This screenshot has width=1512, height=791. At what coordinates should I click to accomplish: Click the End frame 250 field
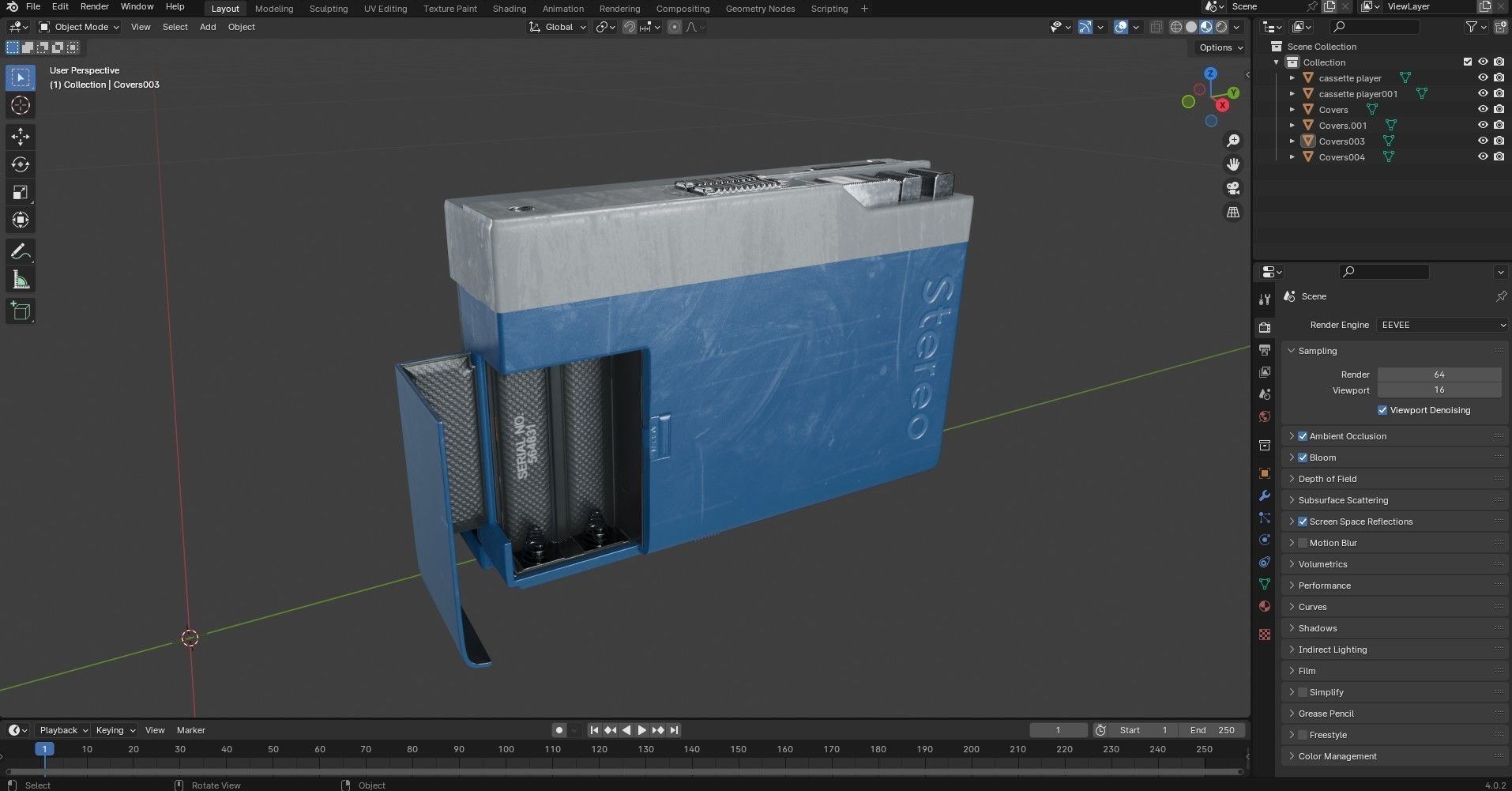[1212, 730]
